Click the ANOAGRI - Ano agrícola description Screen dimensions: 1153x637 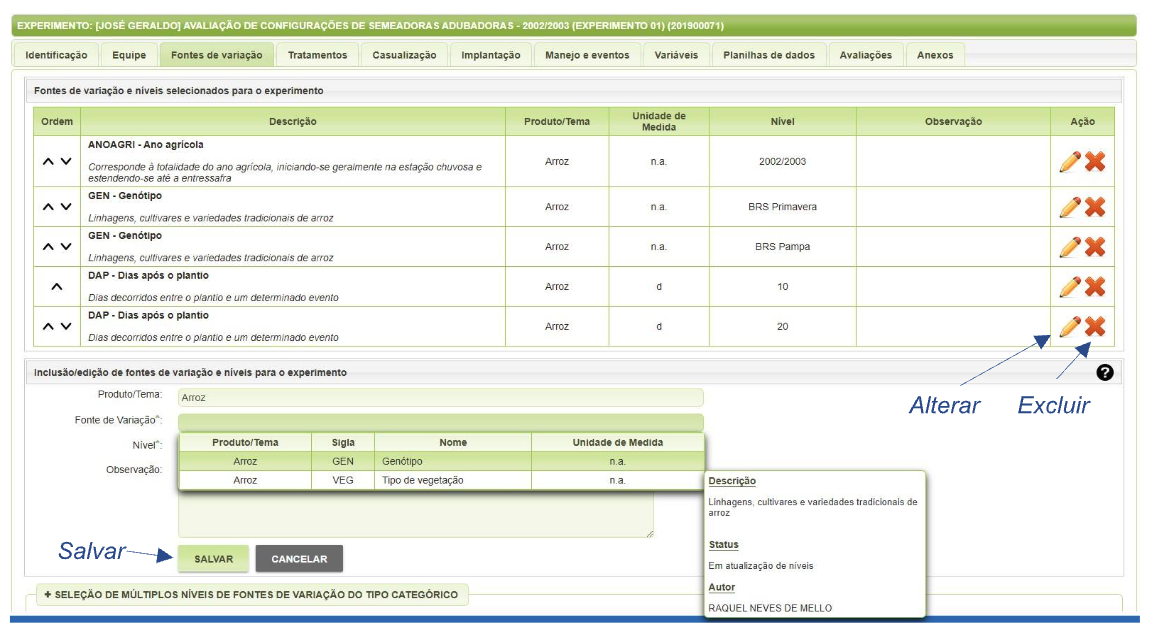[x=146, y=145]
